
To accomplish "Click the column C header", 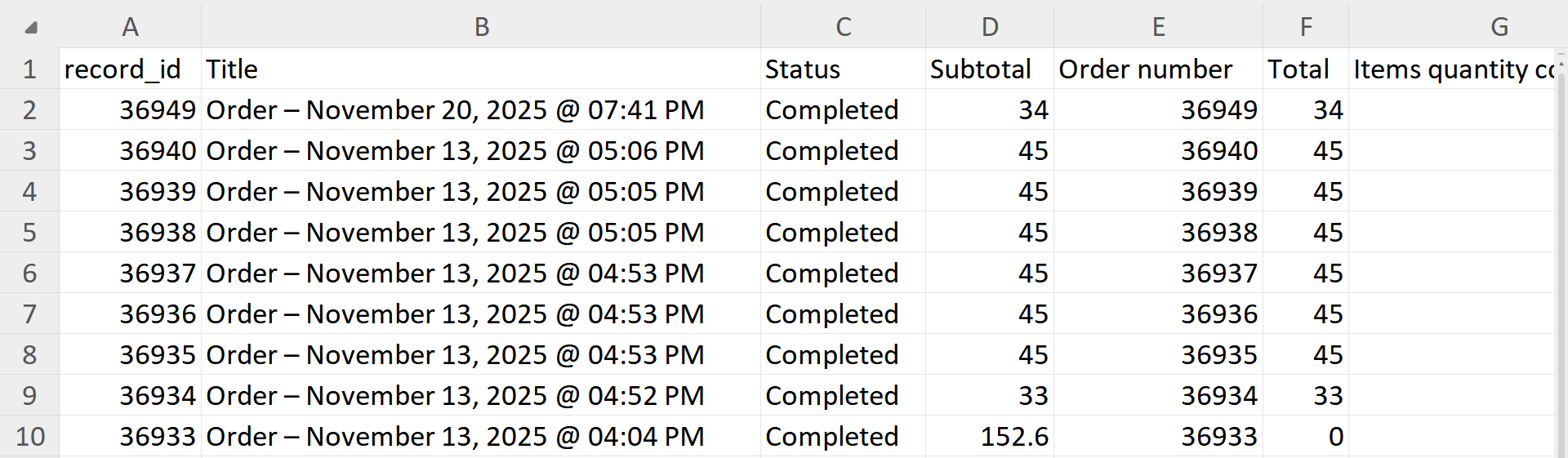I will pos(843,27).
